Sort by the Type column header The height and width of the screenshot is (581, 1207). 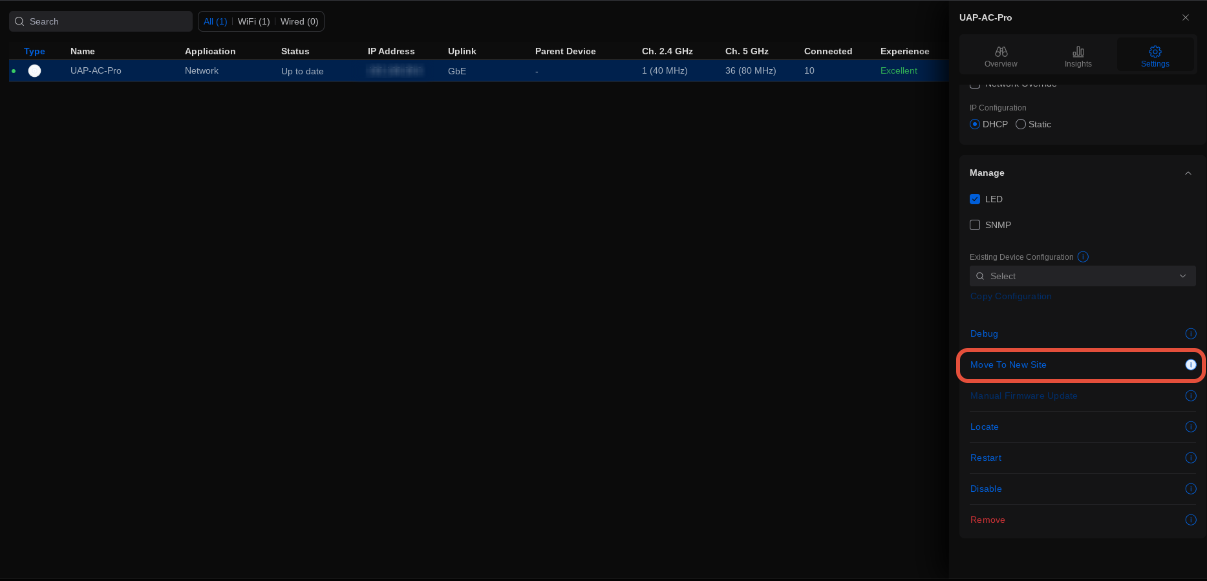click(34, 51)
